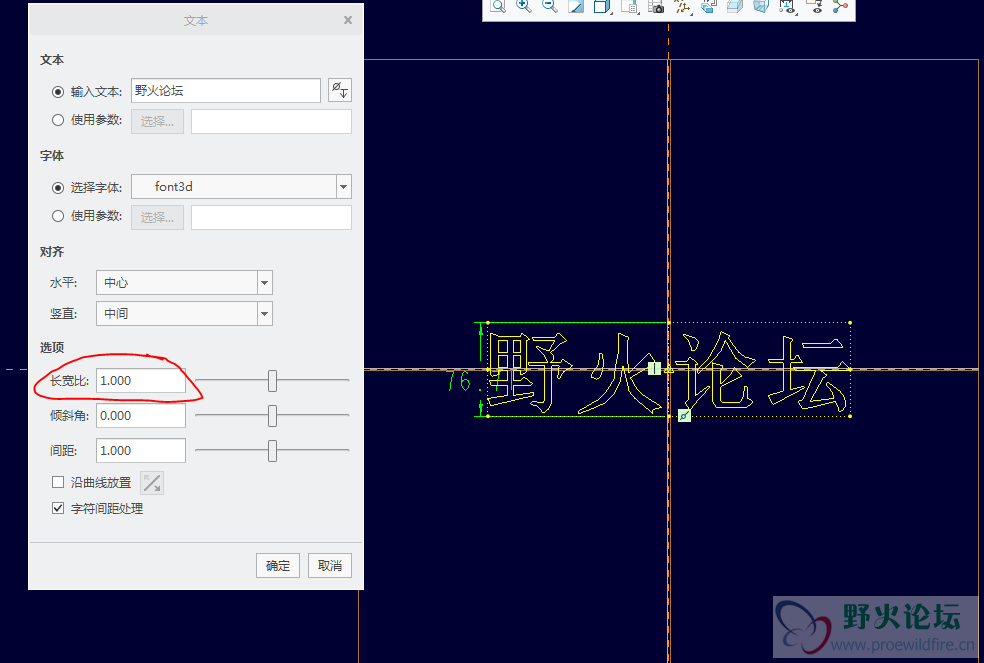Click the Zoom Out magnifier icon
Screen dimensions: 984x663
click(x=550, y=6)
